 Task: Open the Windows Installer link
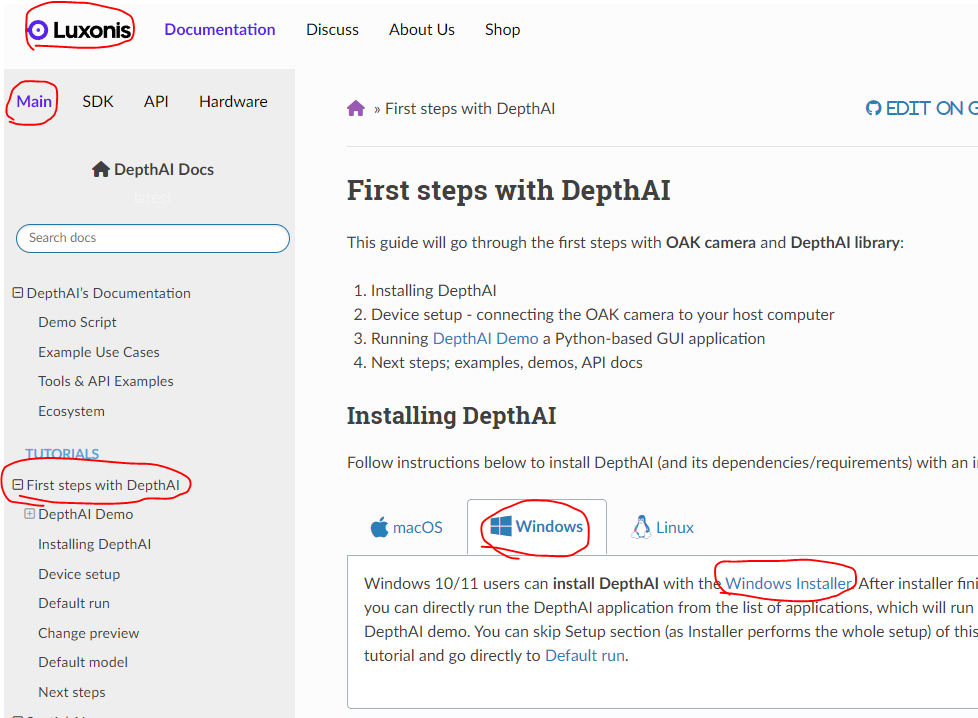(x=788, y=583)
